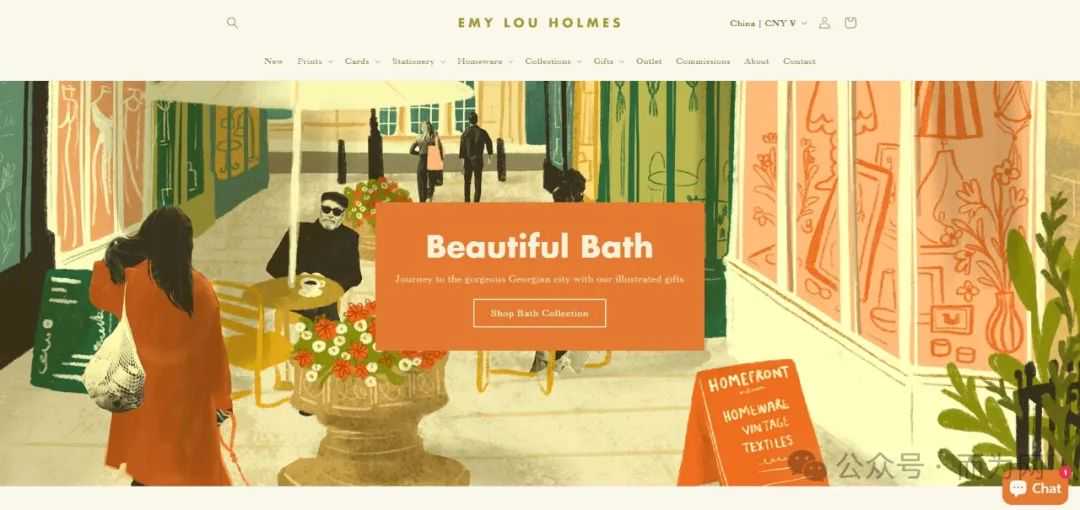Click the Emy Lou Holmes logo
Image resolution: width=1080 pixels, height=510 pixels.
click(539, 23)
